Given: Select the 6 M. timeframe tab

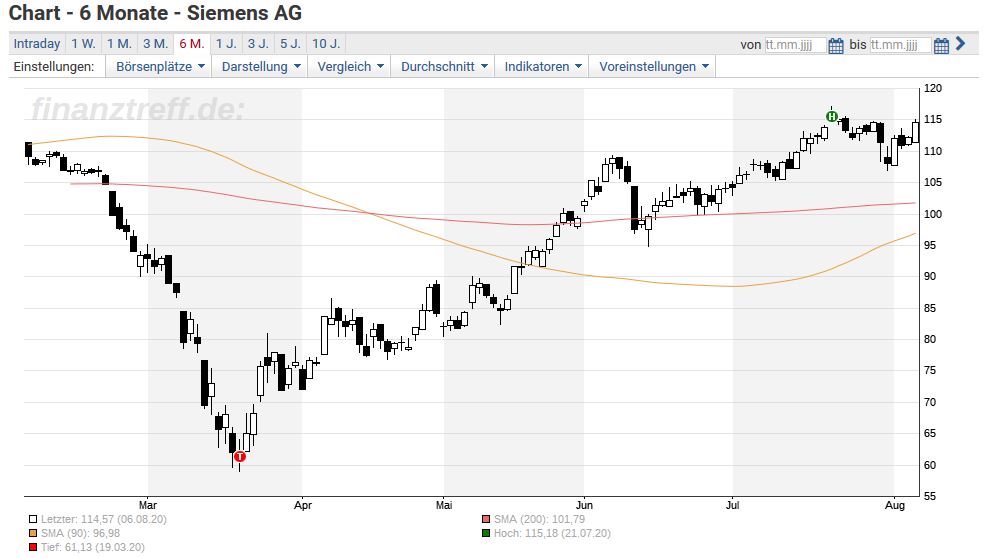Looking at the screenshot, I should (x=192, y=44).
